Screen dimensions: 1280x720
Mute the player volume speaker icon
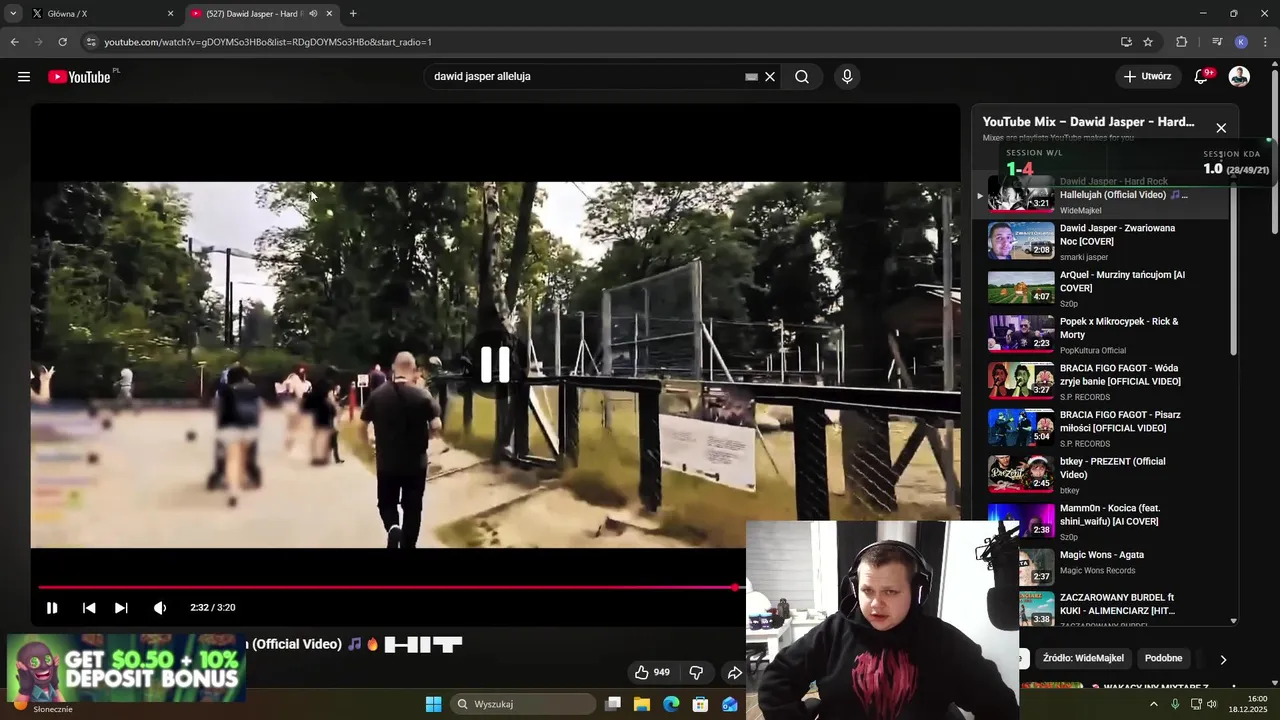click(160, 608)
